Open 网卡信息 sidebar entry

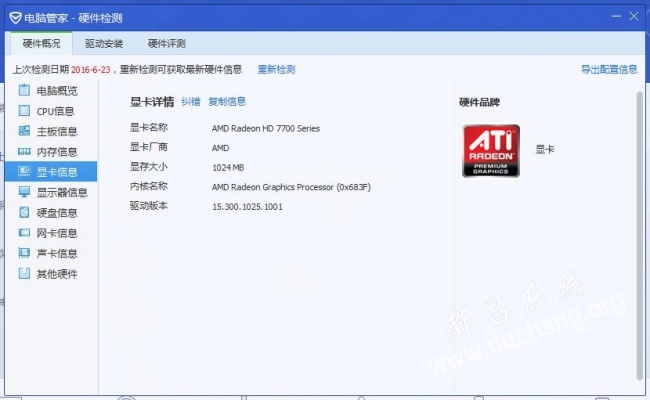(x=51, y=233)
